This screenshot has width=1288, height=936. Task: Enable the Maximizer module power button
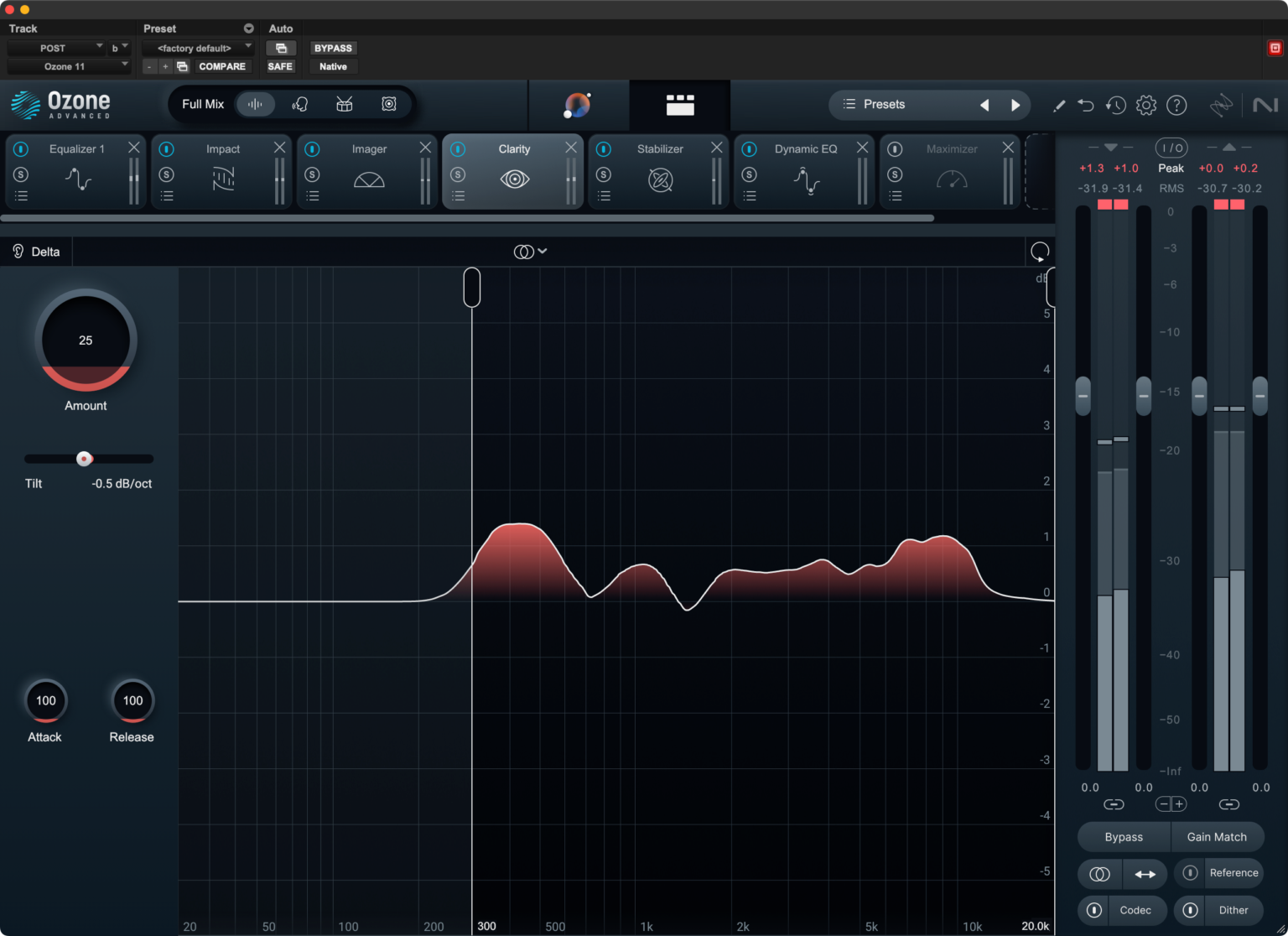click(895, 148)
